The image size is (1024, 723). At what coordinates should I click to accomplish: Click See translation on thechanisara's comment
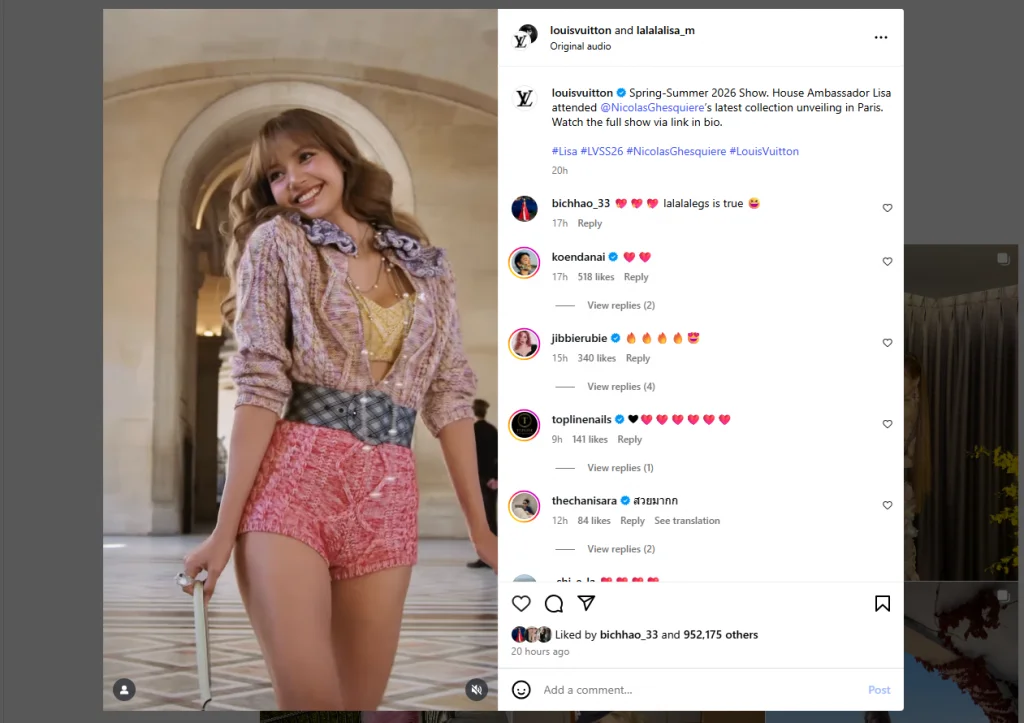pyautogui.click(x=686, y=521)
